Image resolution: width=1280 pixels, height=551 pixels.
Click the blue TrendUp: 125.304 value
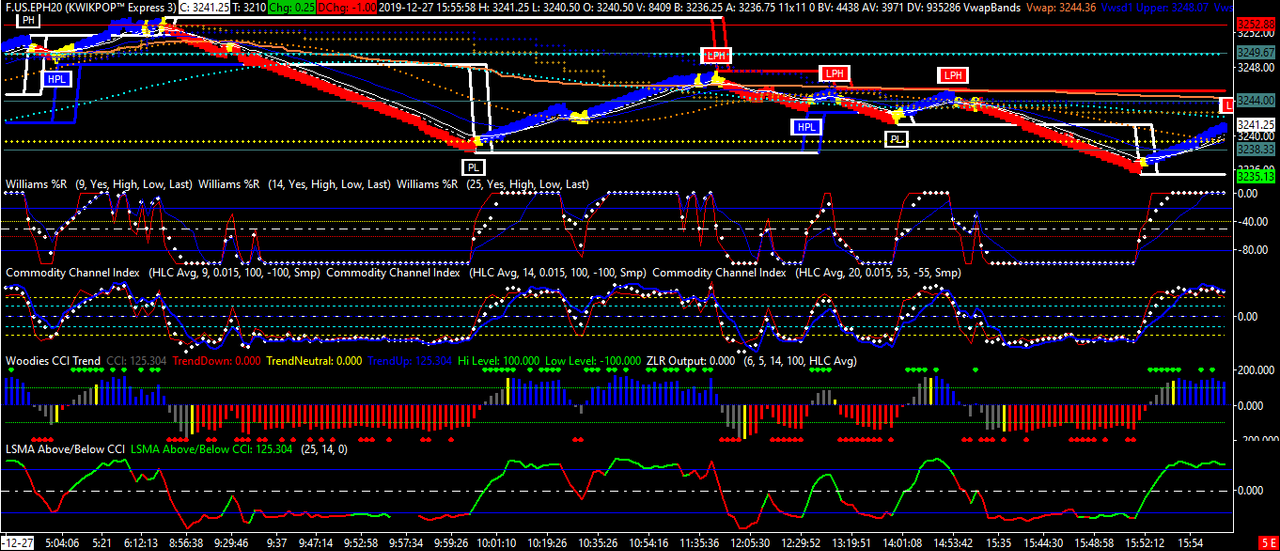coord(410,360)
